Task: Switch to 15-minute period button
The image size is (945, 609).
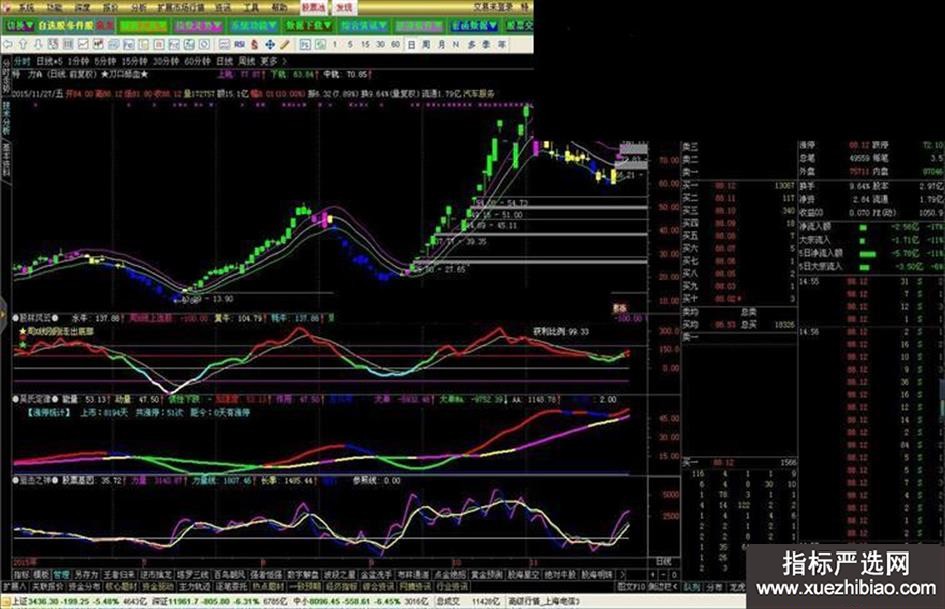Action: point(365,44)
